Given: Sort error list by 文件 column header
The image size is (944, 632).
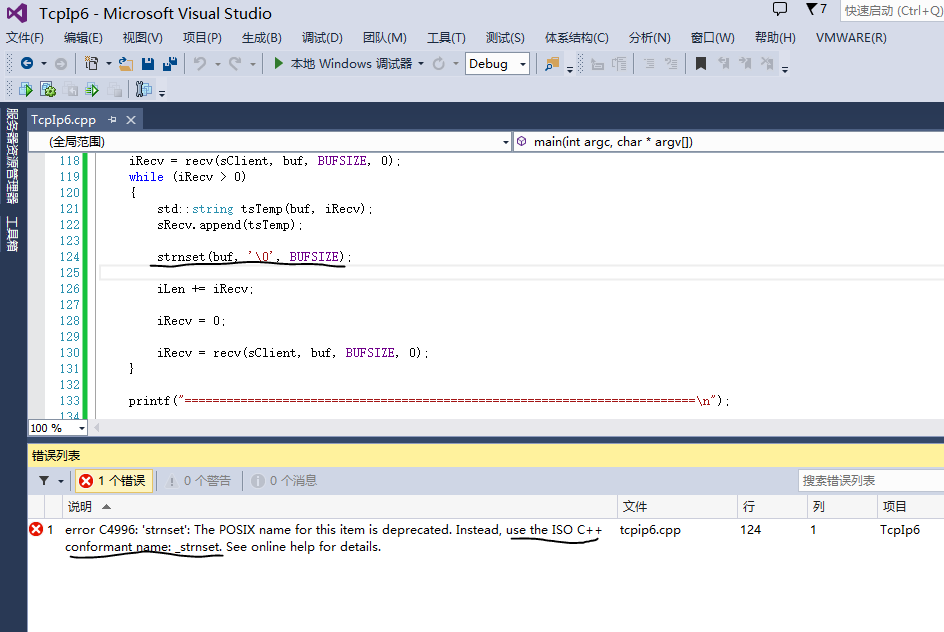Looking at the screenshot, I should (677, 507).
